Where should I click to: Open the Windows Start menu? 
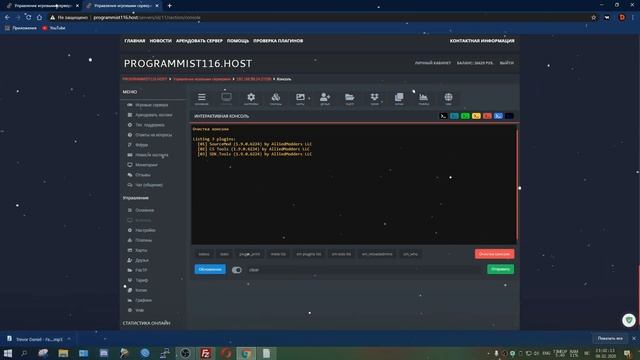coord(8,353)
